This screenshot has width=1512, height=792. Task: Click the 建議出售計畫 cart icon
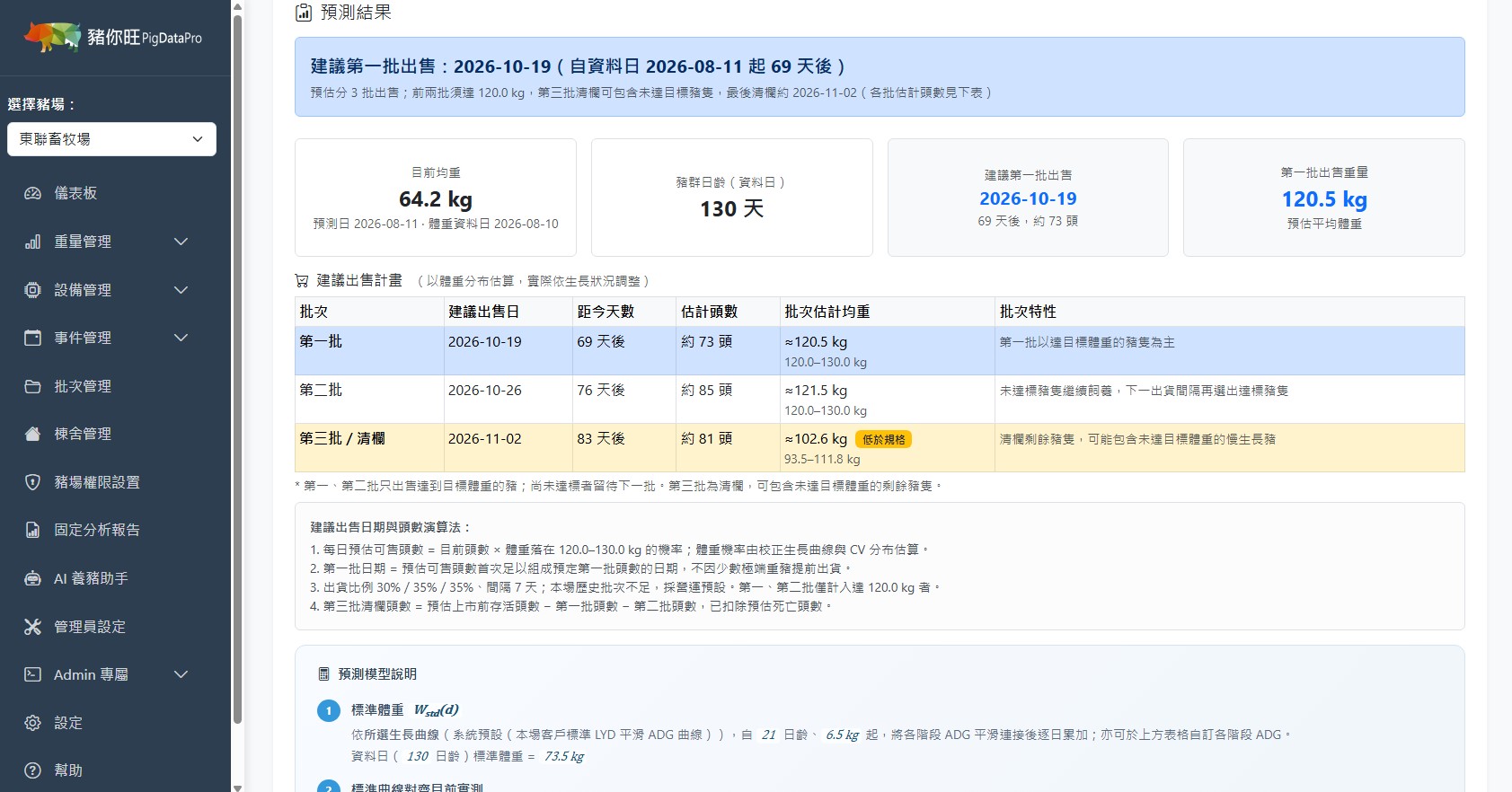[302, 281]
